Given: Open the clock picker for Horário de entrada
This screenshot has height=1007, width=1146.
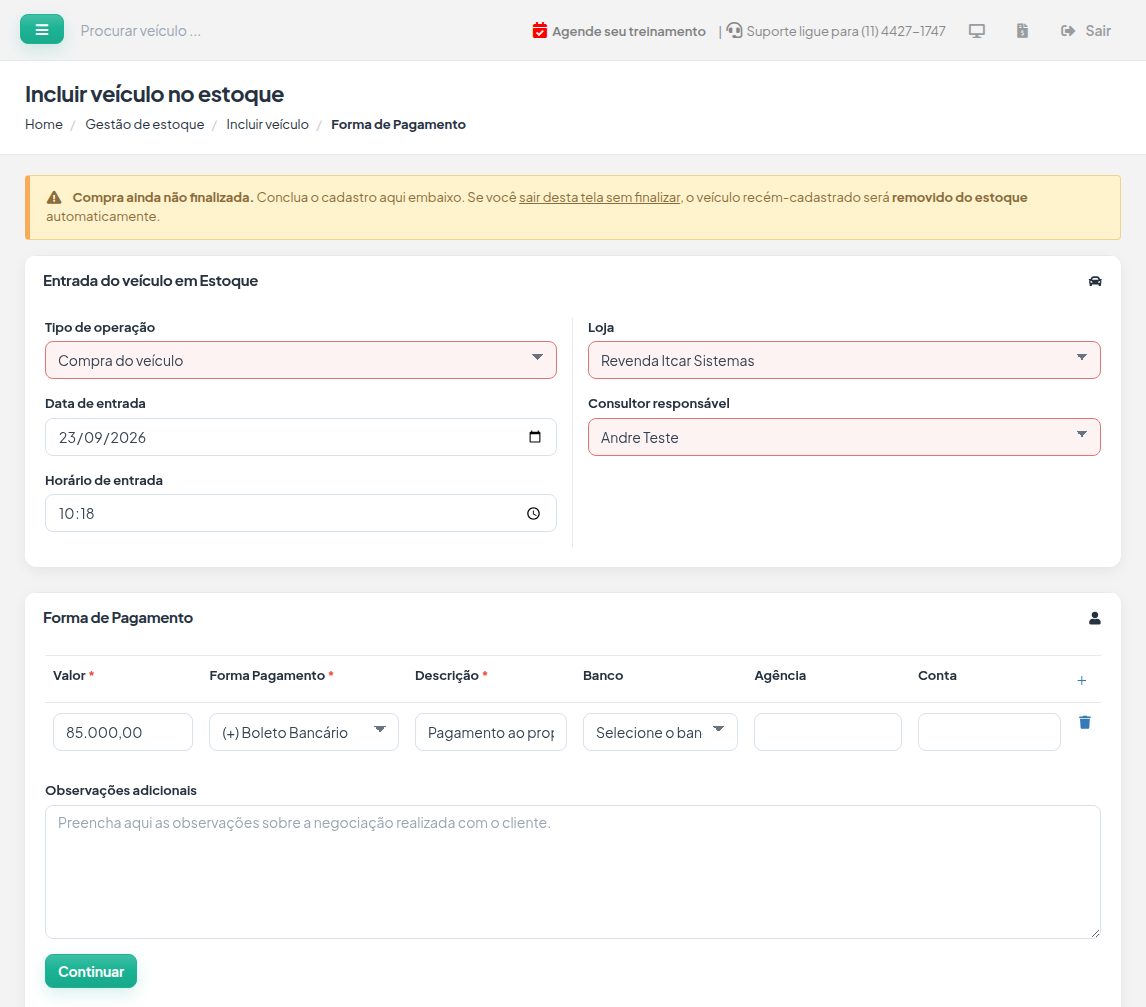Looking at the screenshot, I should (x=534, y=514).
